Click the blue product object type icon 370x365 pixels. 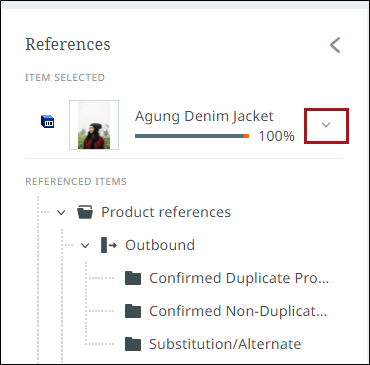48,122
